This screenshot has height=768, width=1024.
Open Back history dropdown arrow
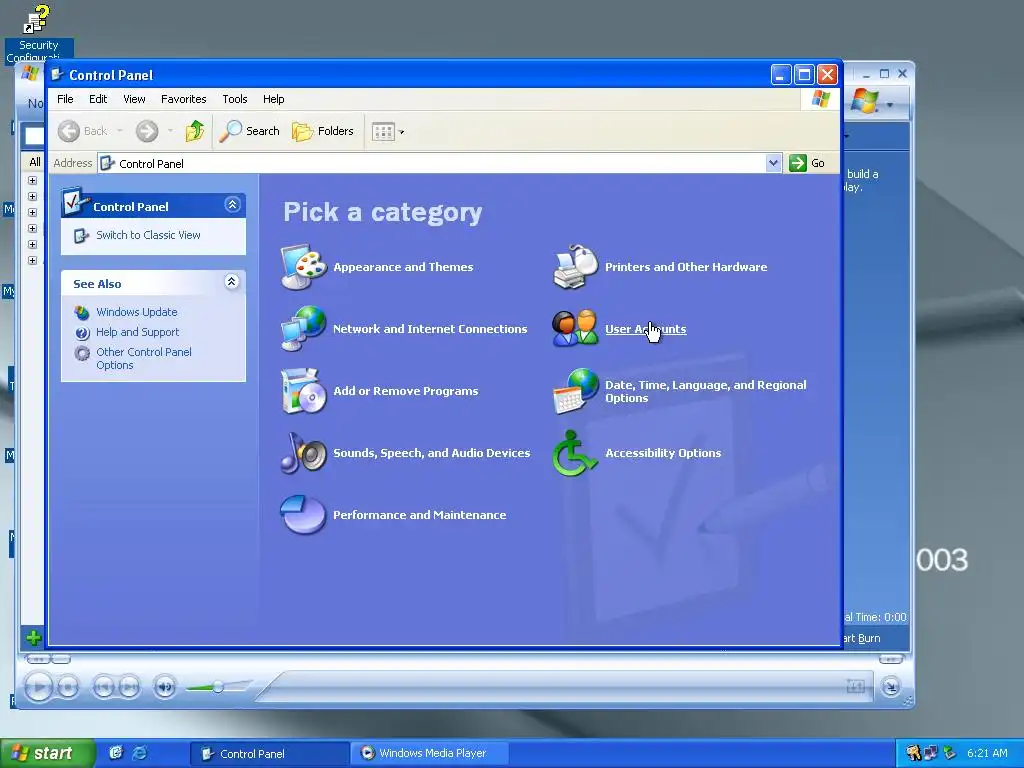(x=120, y=131)
